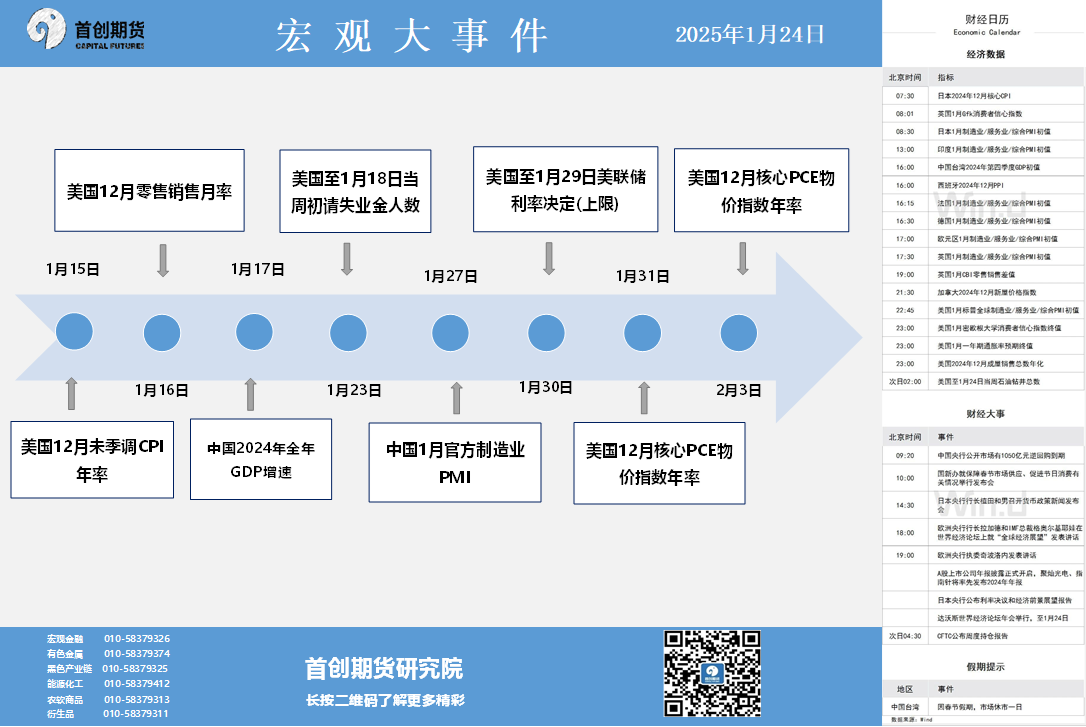Select the 美国1月一年期通胀率预期终值 row
The image size is (1086, 727).
[x=983, y=346]
